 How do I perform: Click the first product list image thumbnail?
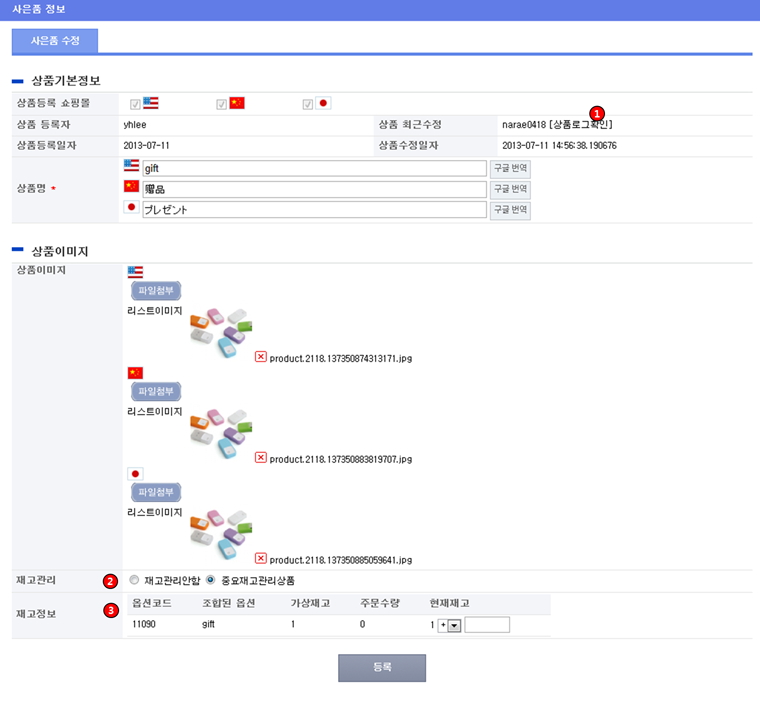tap(221, 331)
